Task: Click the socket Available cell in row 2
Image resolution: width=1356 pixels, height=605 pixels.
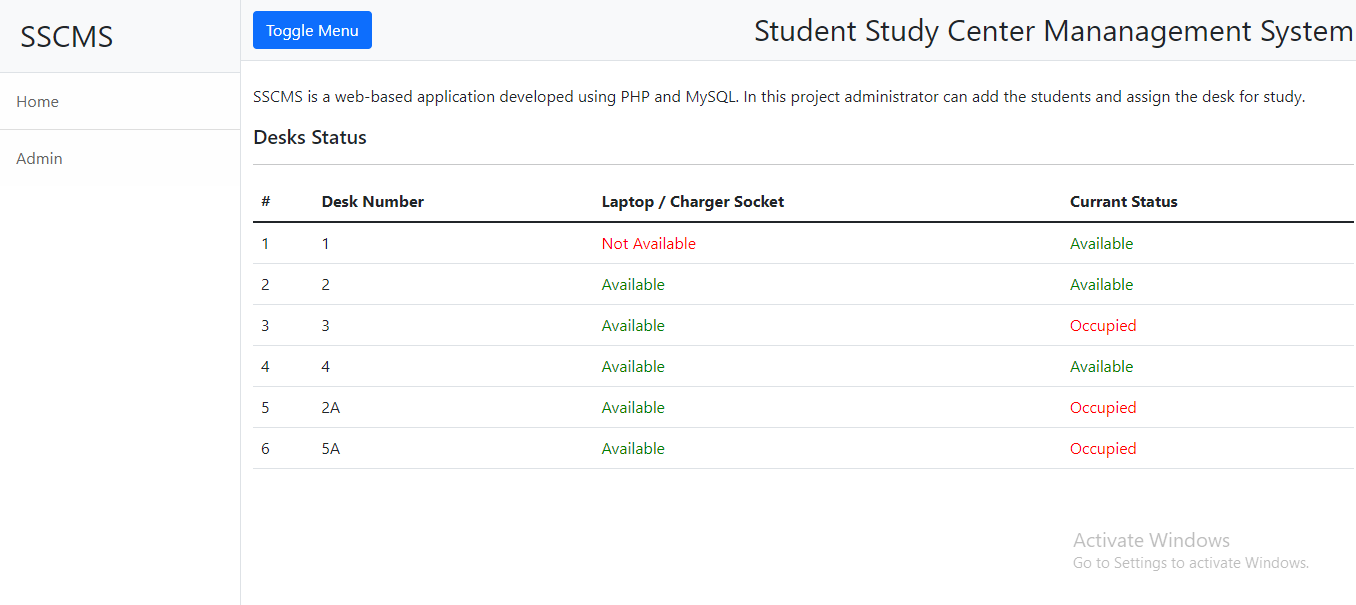Action: click(633, 285)
